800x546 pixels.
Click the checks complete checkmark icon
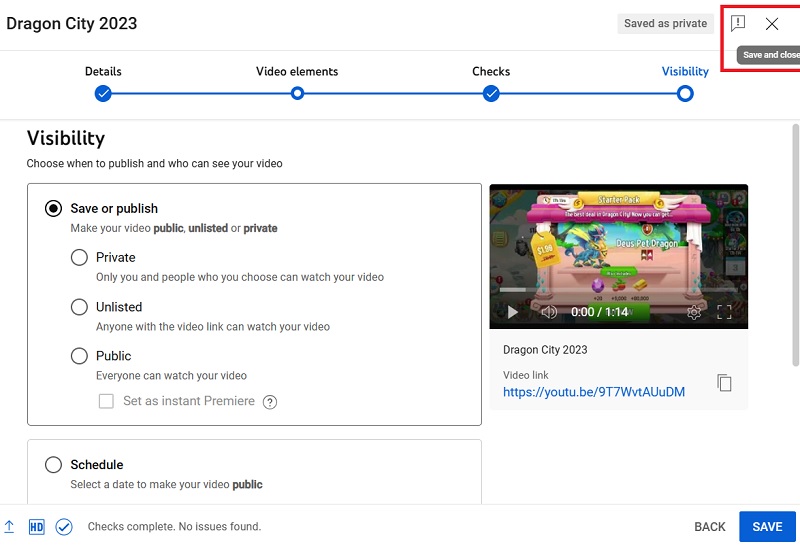64,527
